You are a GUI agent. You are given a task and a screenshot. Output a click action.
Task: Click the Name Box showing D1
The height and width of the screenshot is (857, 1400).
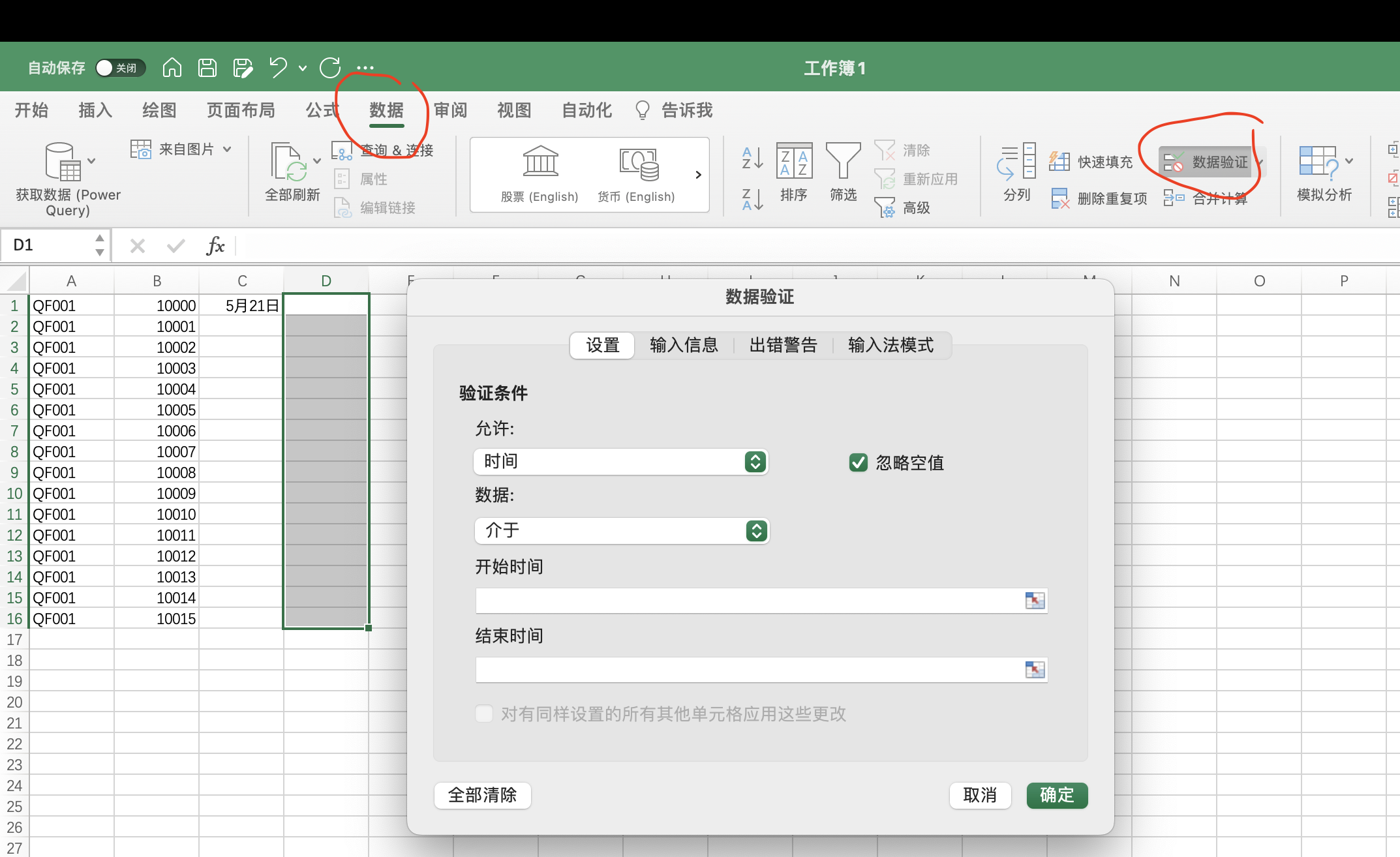[x=49, y=245]
